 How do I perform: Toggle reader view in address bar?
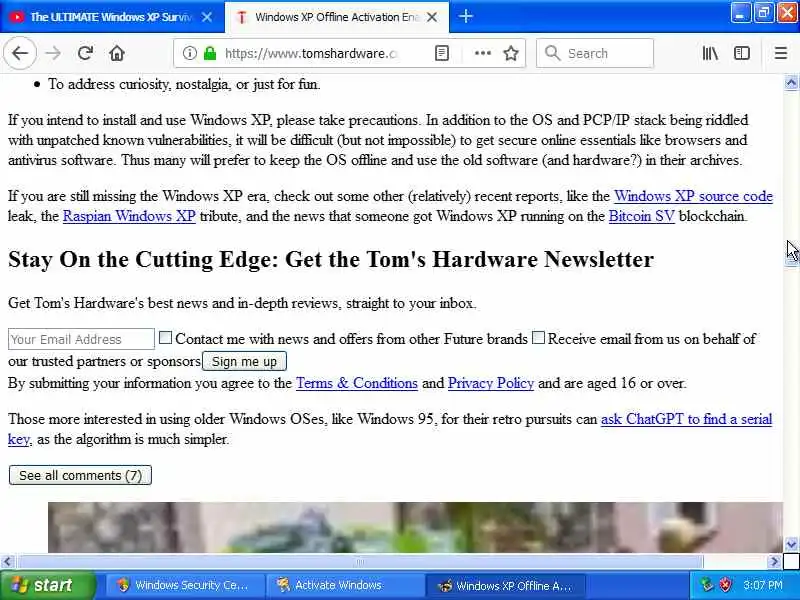coord(442,53)
